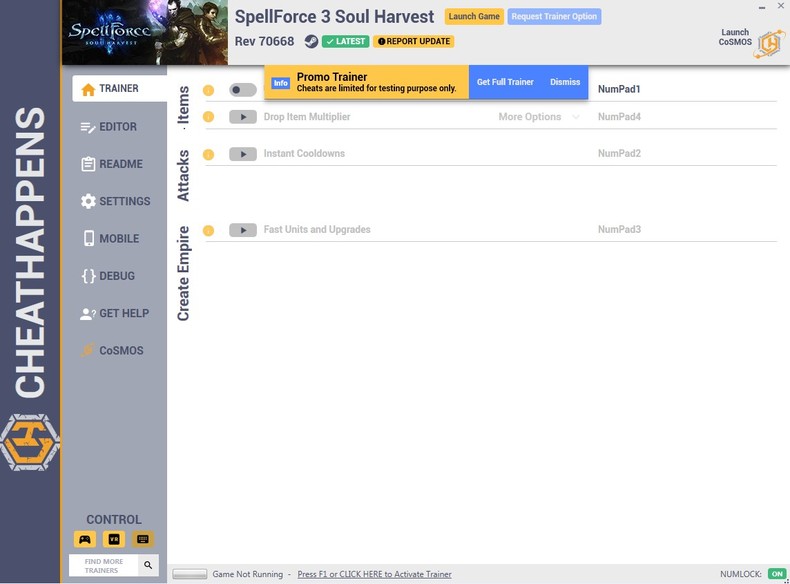Click the Game Not Running status text

point(247,574)
